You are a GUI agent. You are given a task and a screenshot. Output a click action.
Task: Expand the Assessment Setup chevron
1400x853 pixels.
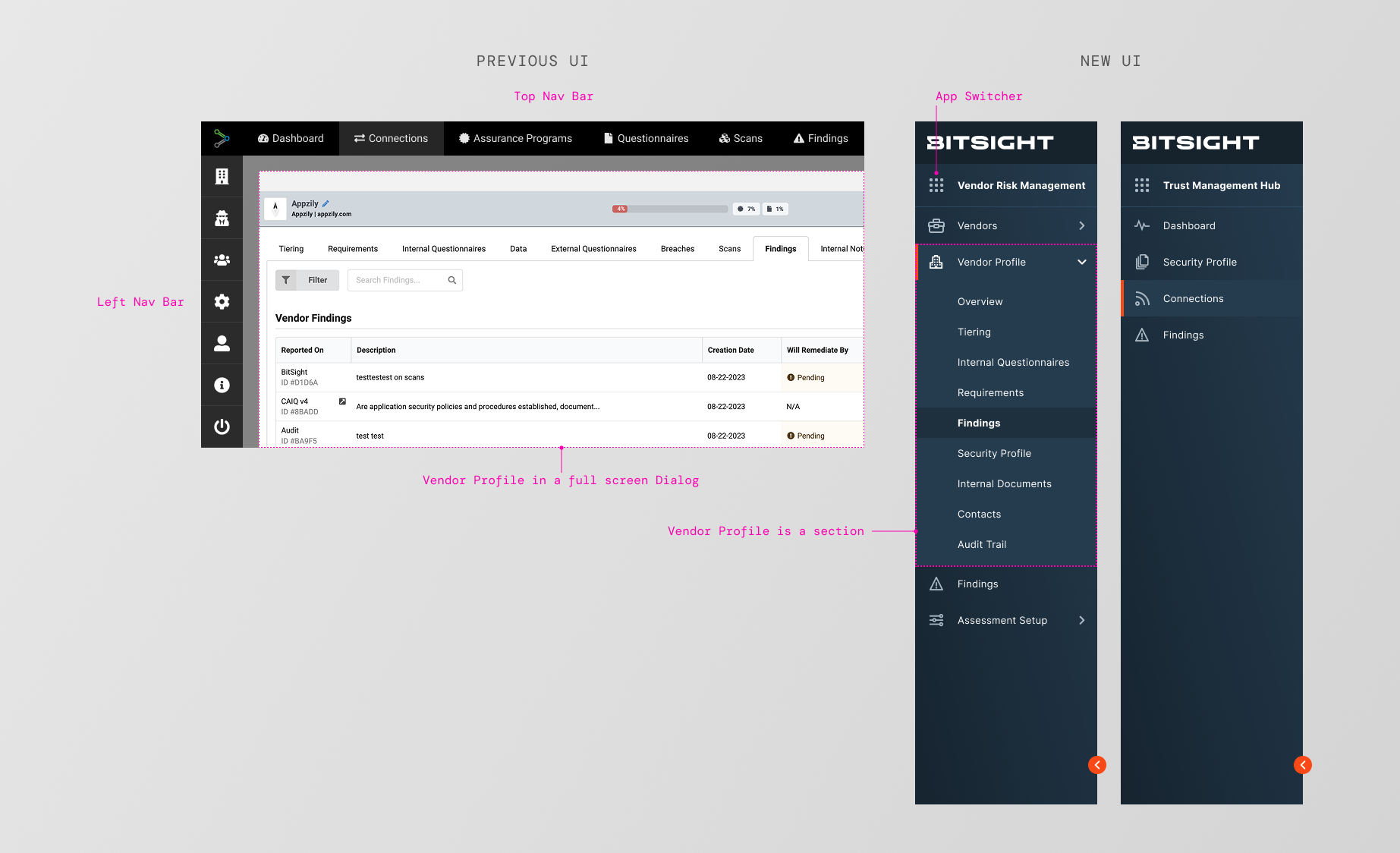click(1082, 620)
